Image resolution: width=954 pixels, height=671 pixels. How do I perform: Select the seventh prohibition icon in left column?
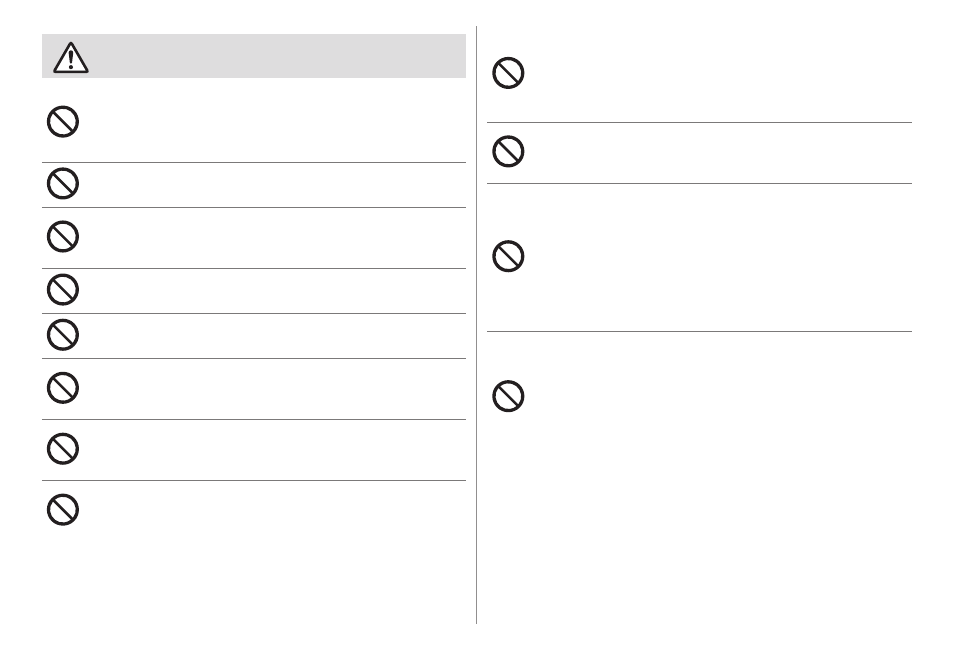[x=63, y=448]
